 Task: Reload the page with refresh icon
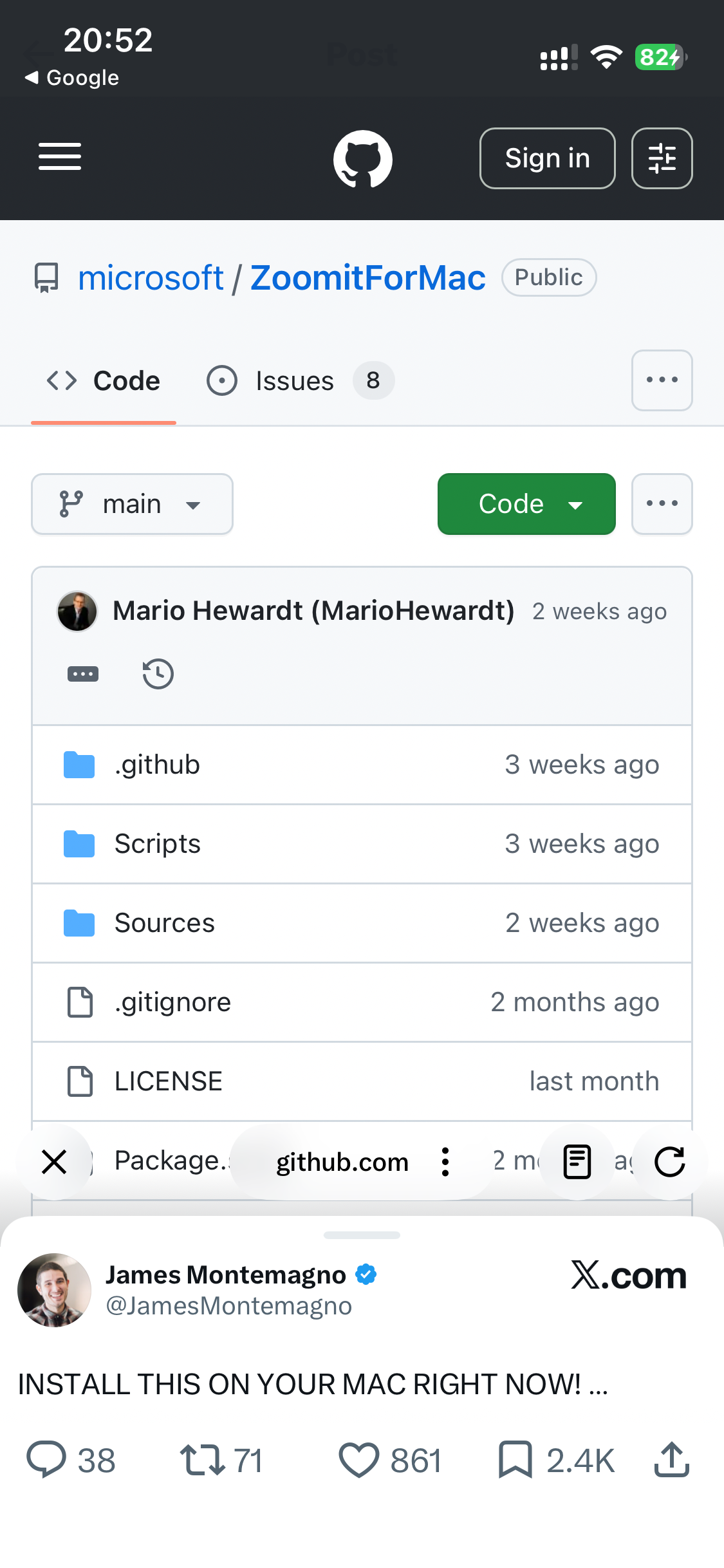pyautogui.click(x=670, y=1162)
